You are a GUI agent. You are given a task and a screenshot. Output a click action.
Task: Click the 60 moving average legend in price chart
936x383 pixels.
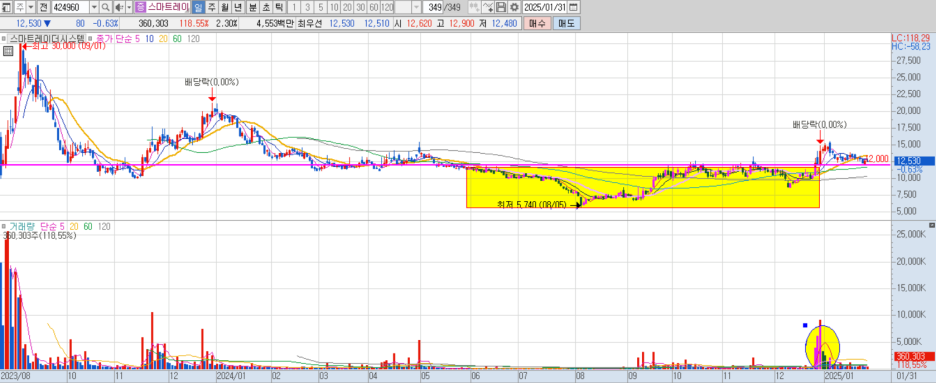tap(177, 38)
